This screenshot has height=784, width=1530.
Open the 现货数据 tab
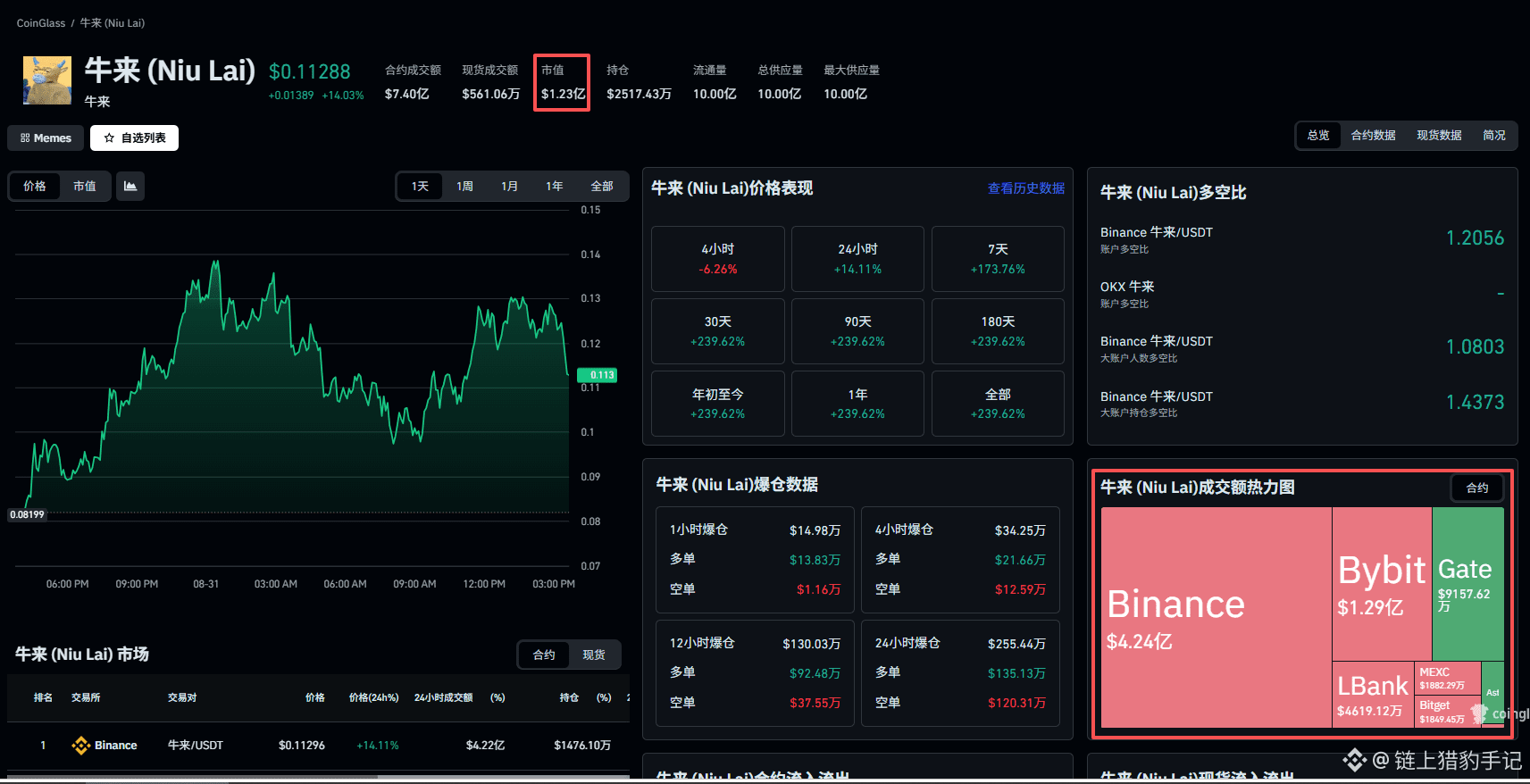click(1439, 136)
